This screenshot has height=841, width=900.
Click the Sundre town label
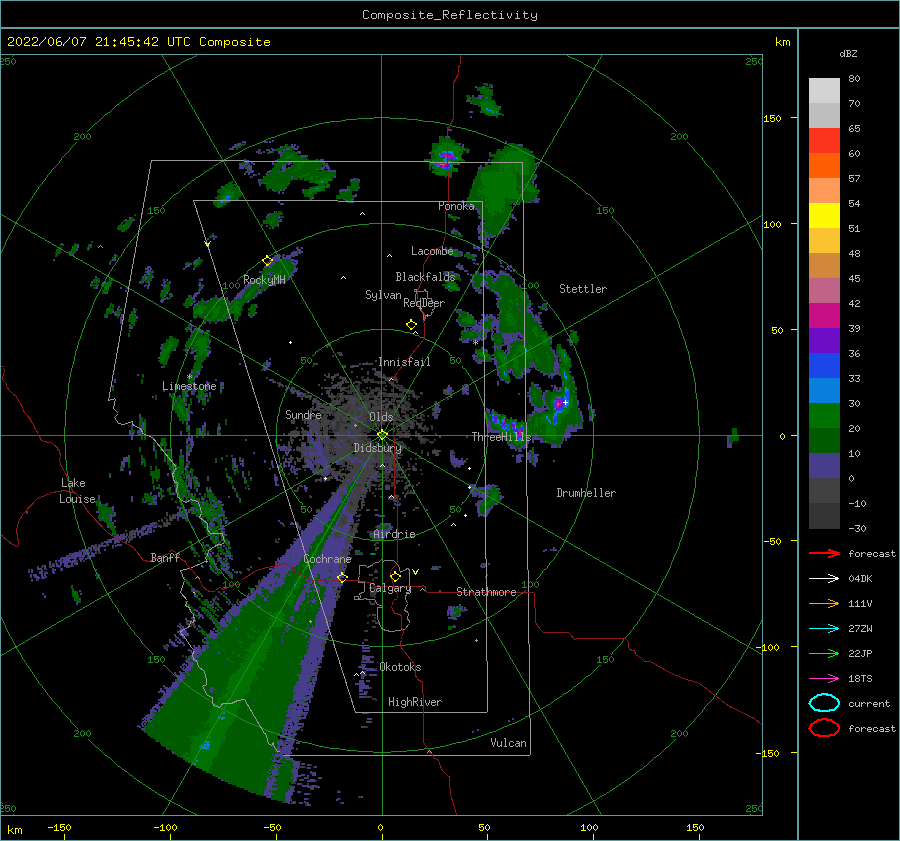pos(303,415)
